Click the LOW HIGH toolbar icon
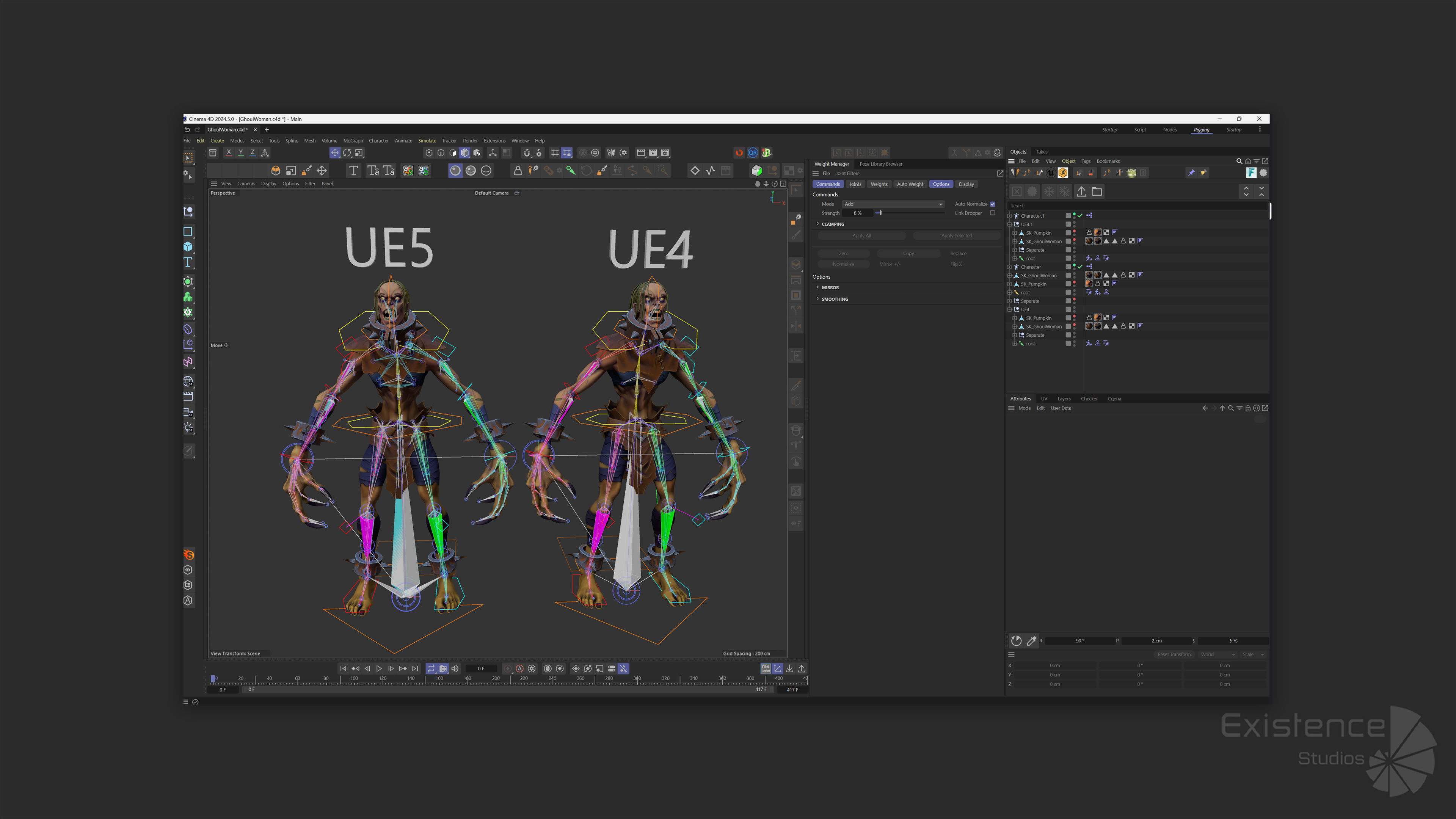 tap(1131, 173)
